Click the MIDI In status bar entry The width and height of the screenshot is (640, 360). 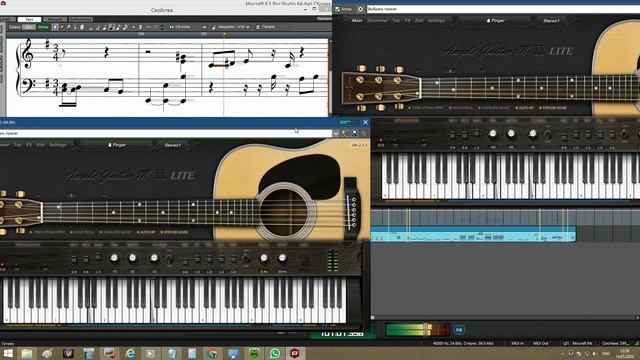point(517,344)
